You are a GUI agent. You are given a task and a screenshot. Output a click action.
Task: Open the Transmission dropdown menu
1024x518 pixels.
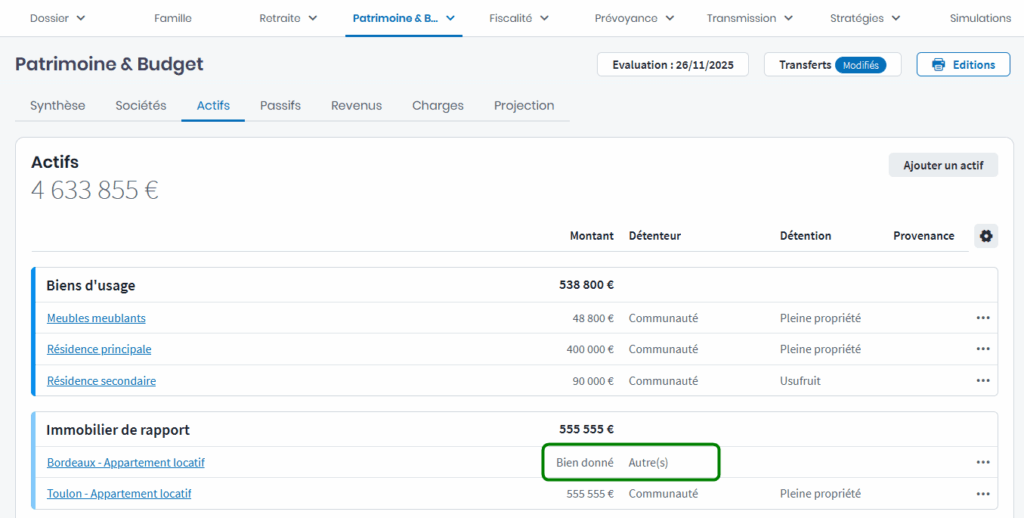[x=750, y=18]
